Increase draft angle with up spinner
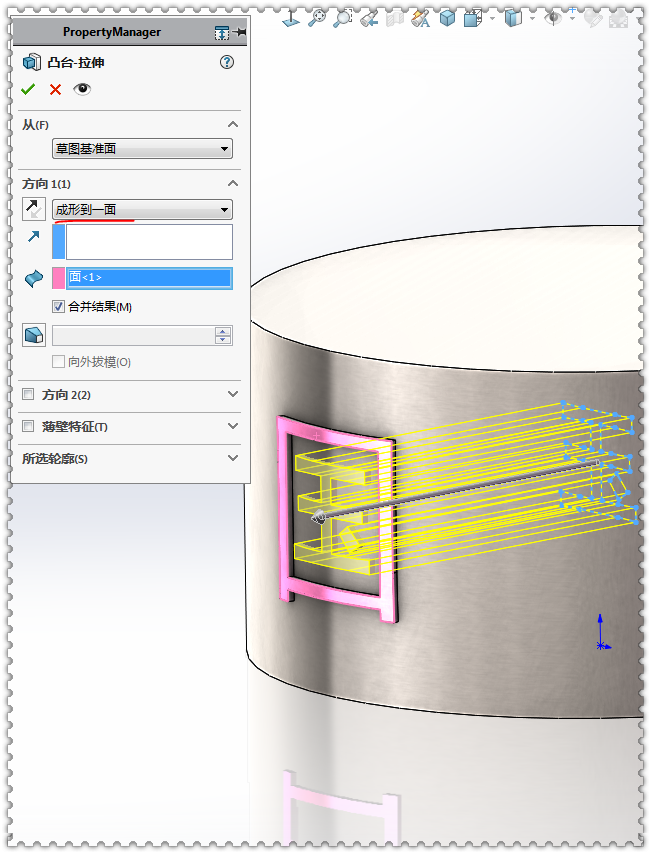This screenshot has height=854, width=651. (223, 331)
